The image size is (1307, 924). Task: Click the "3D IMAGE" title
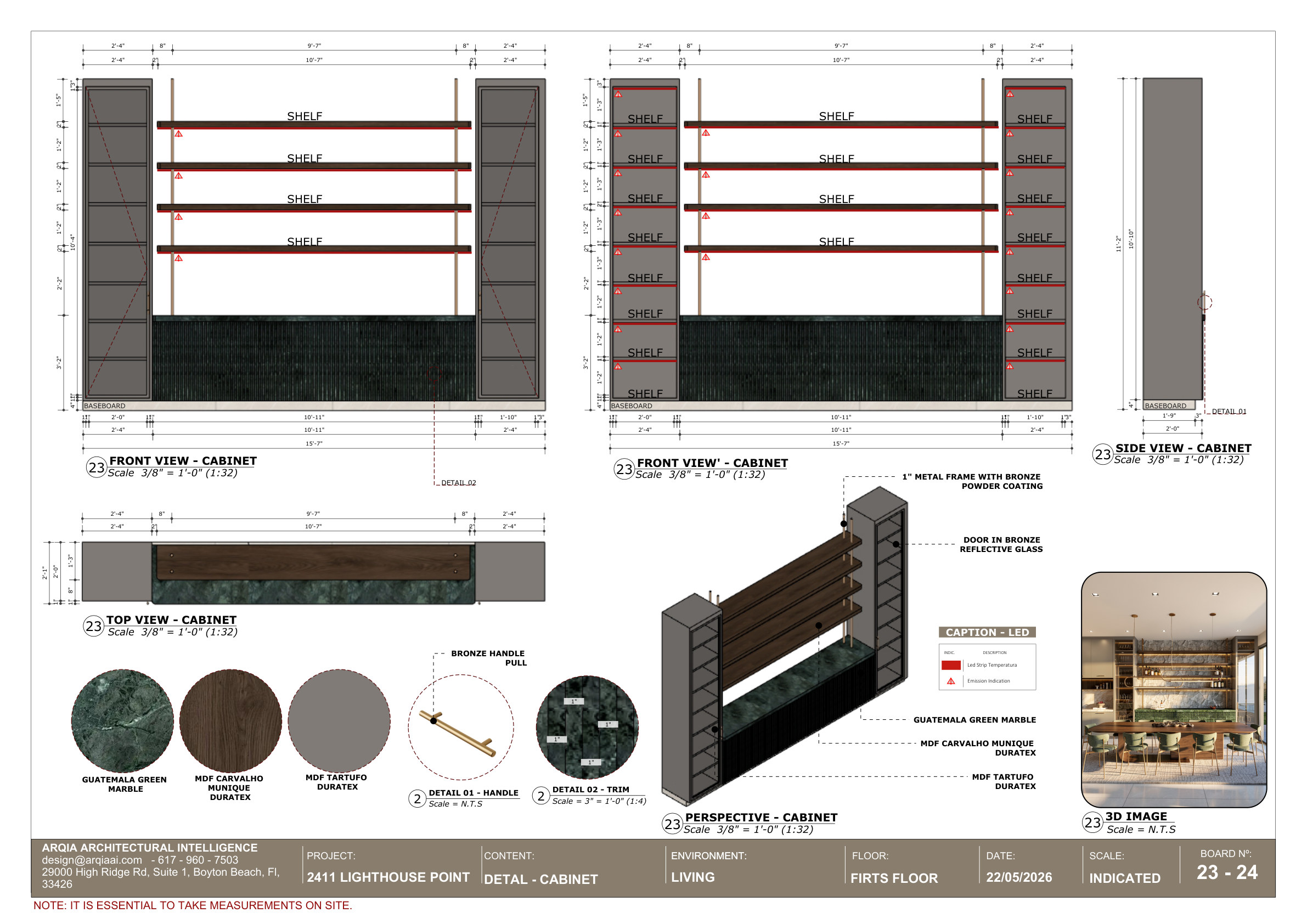point(1136,816)
